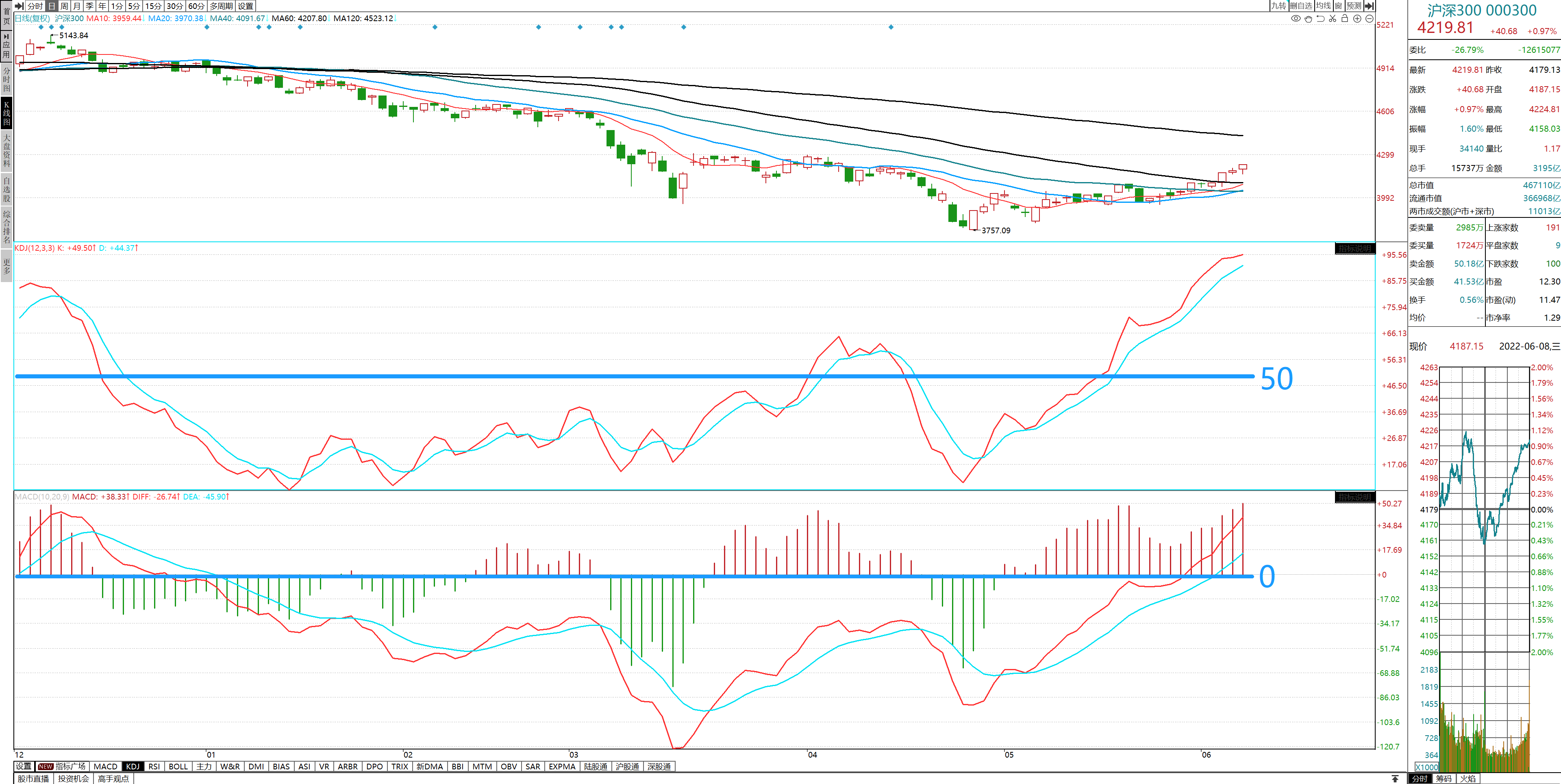Toggle the chart lock icon
Screen dimensions: 1561x784
coord(1345,19)
